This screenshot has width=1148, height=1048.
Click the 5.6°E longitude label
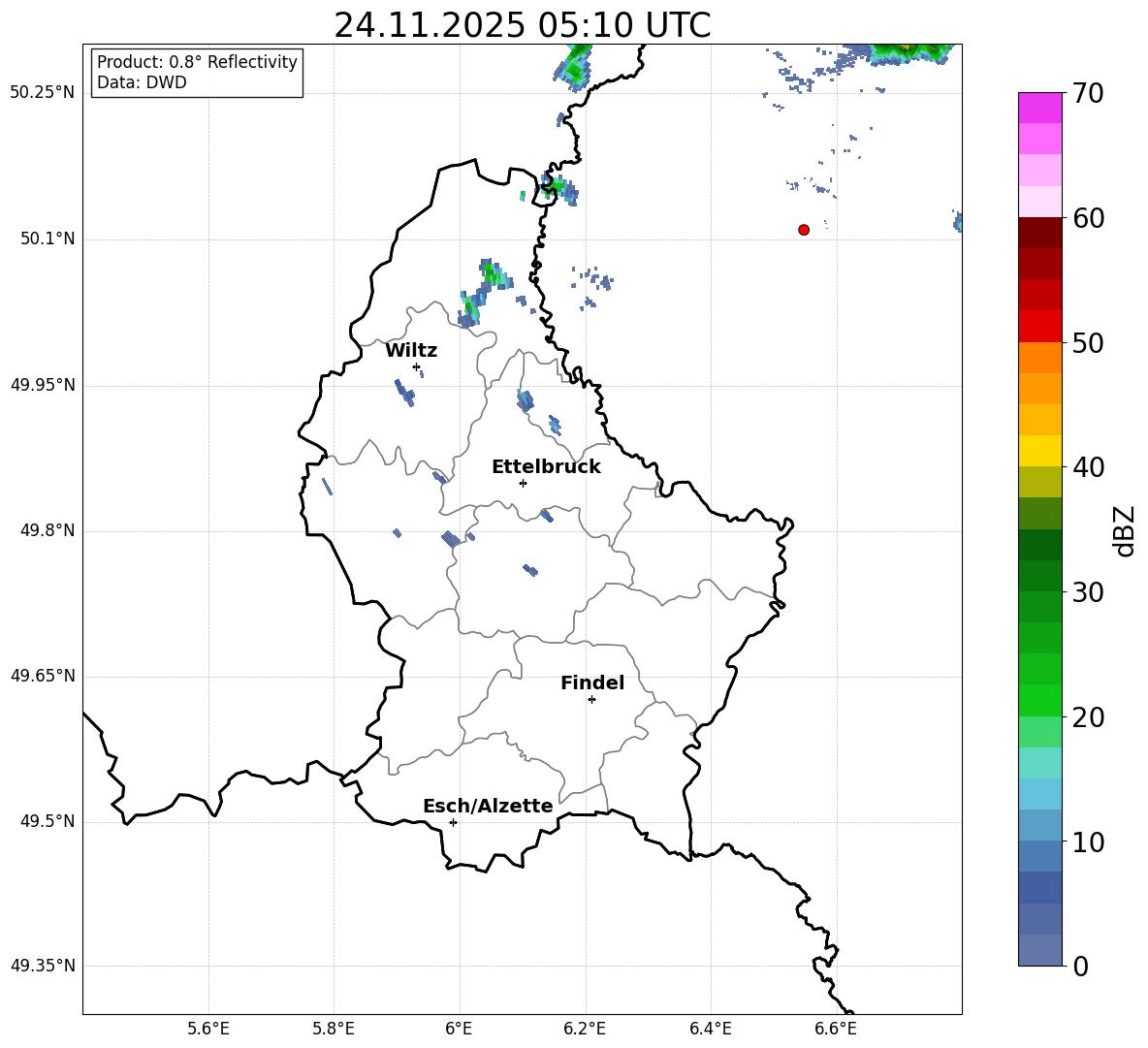[208, 1029]
